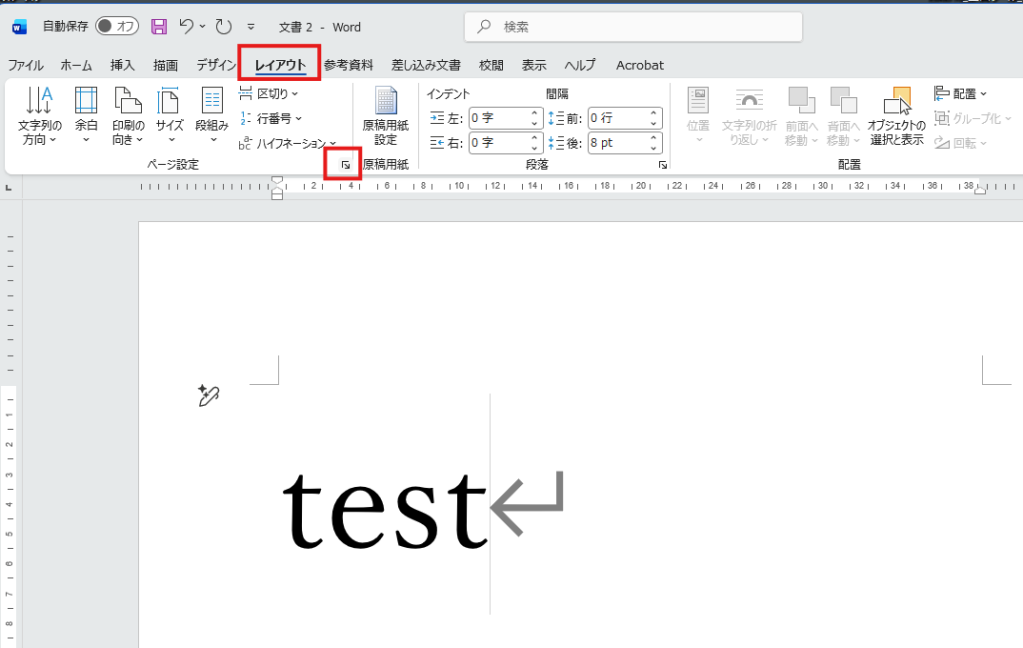Click the 原稿用紙設定 manuscript paper icon
The height and width of the screenshot is (648, 1023).
tap(386, 115)
